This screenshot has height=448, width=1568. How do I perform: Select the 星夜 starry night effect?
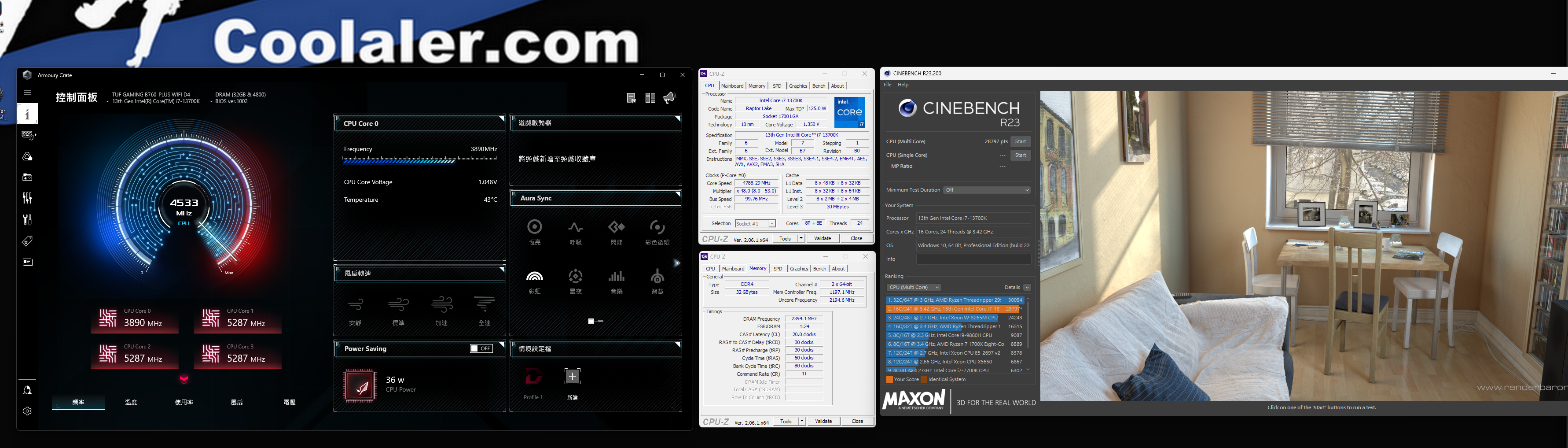coord(575,281)
